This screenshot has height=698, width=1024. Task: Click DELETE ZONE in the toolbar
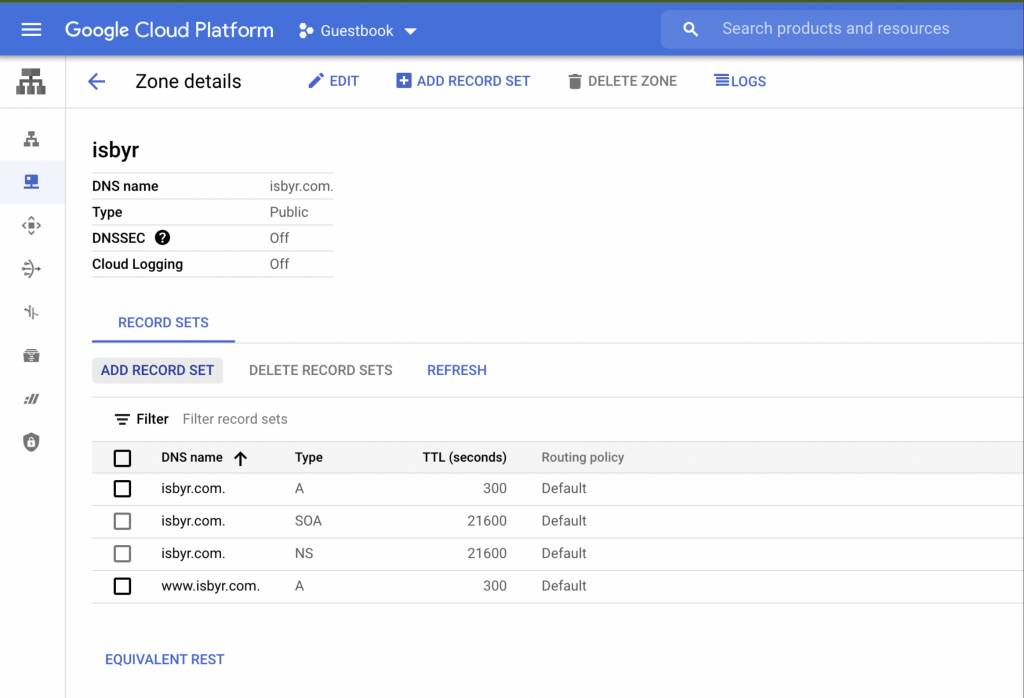(x=622, y=81)
